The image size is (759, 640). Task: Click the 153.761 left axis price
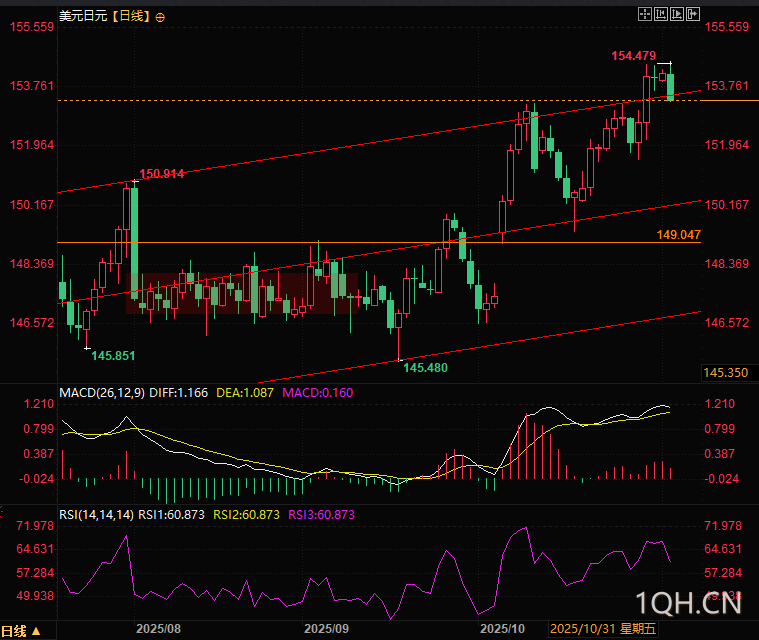(x=32, y=86)
